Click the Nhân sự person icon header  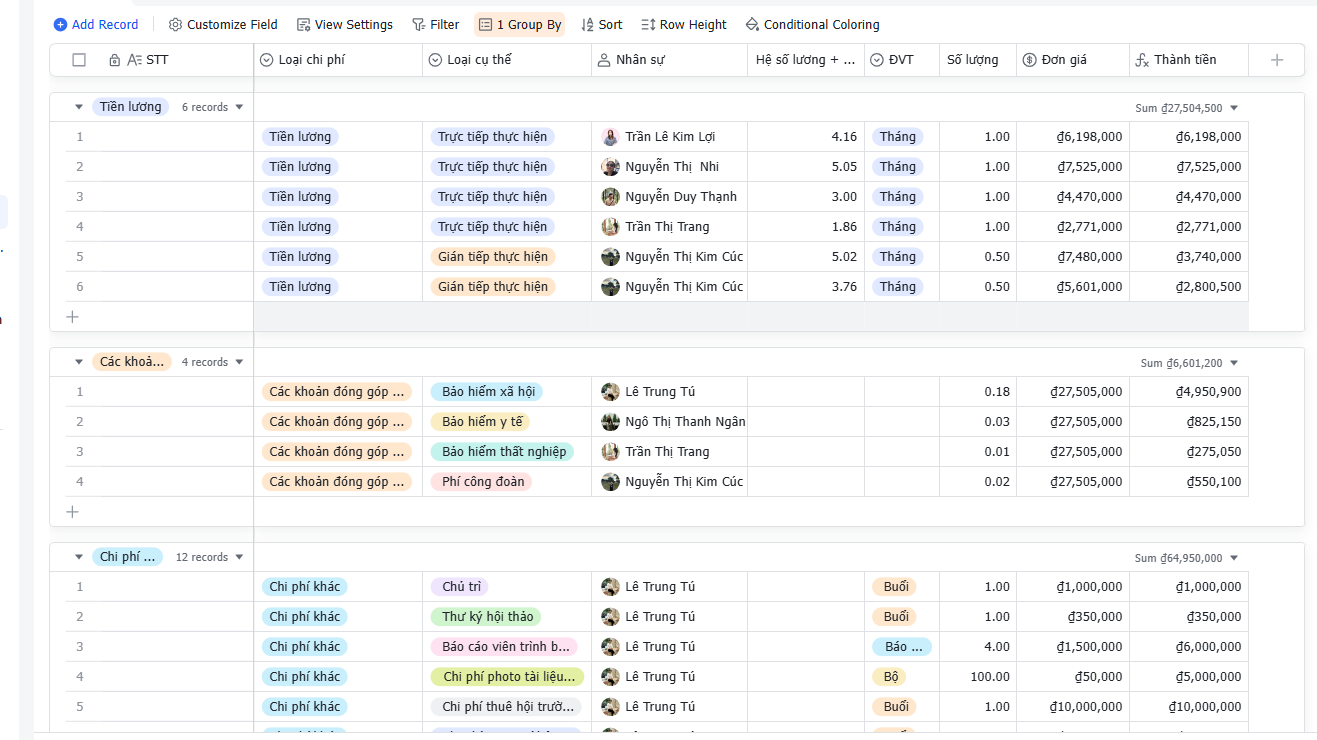point(603,60)
